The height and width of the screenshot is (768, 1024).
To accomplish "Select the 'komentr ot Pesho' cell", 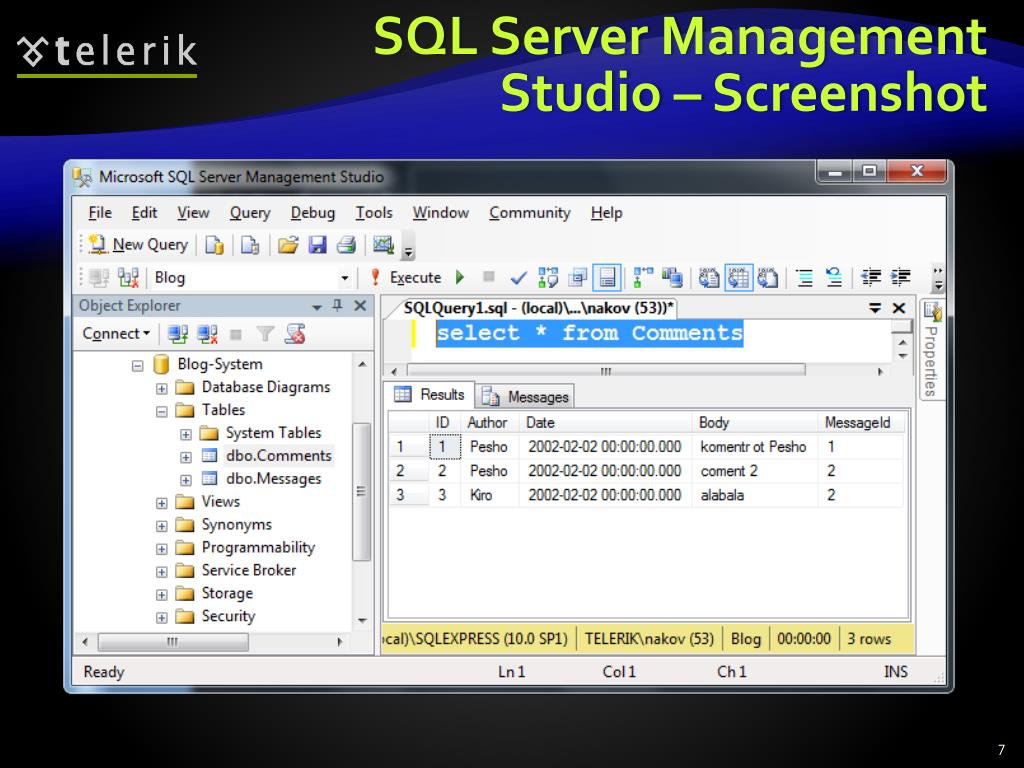I will click(754, 447).
